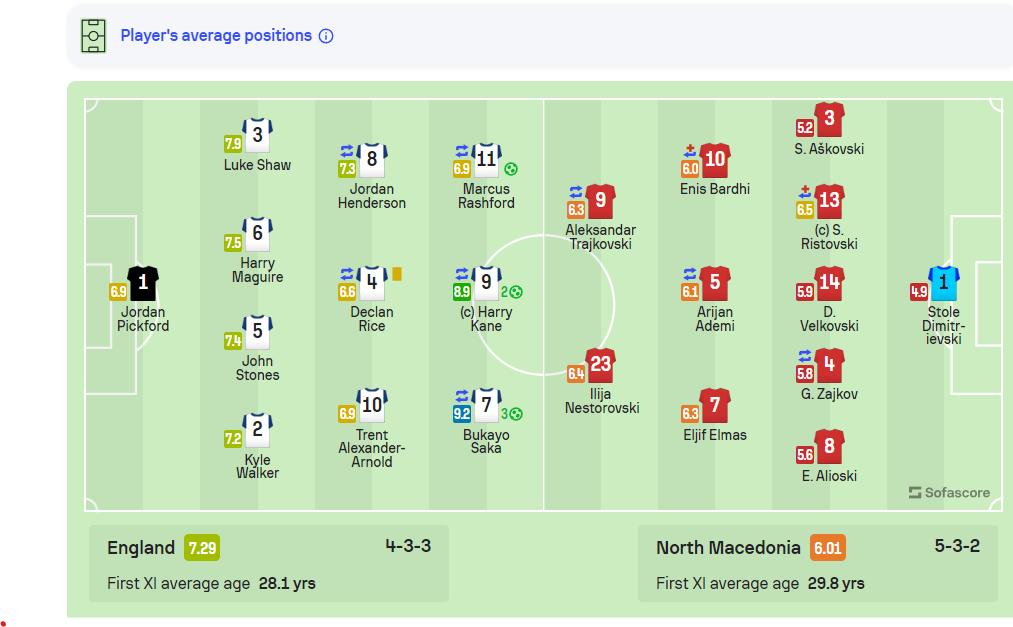Click Jordan Pickford's black goalkeeper shirt
This screenshot has height=627, width=1013.
142,284
